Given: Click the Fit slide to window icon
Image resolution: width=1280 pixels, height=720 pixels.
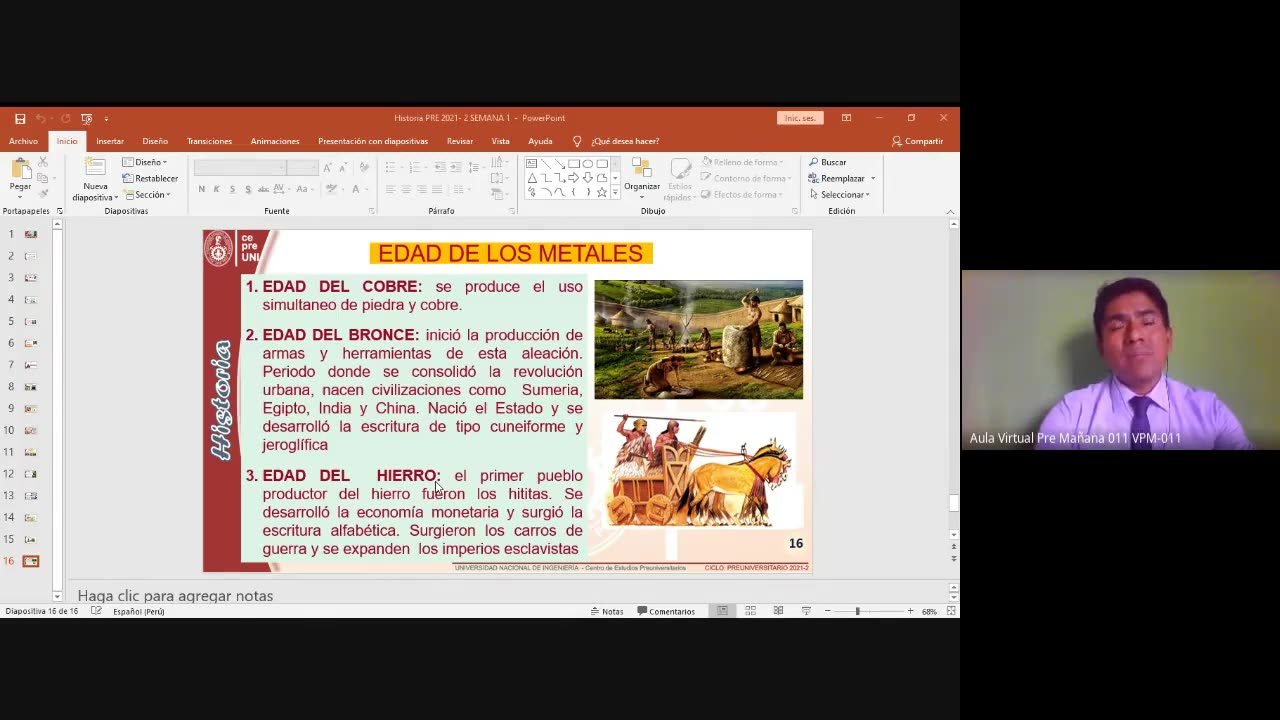Looking at the screenshot, I should pos(951,611).
